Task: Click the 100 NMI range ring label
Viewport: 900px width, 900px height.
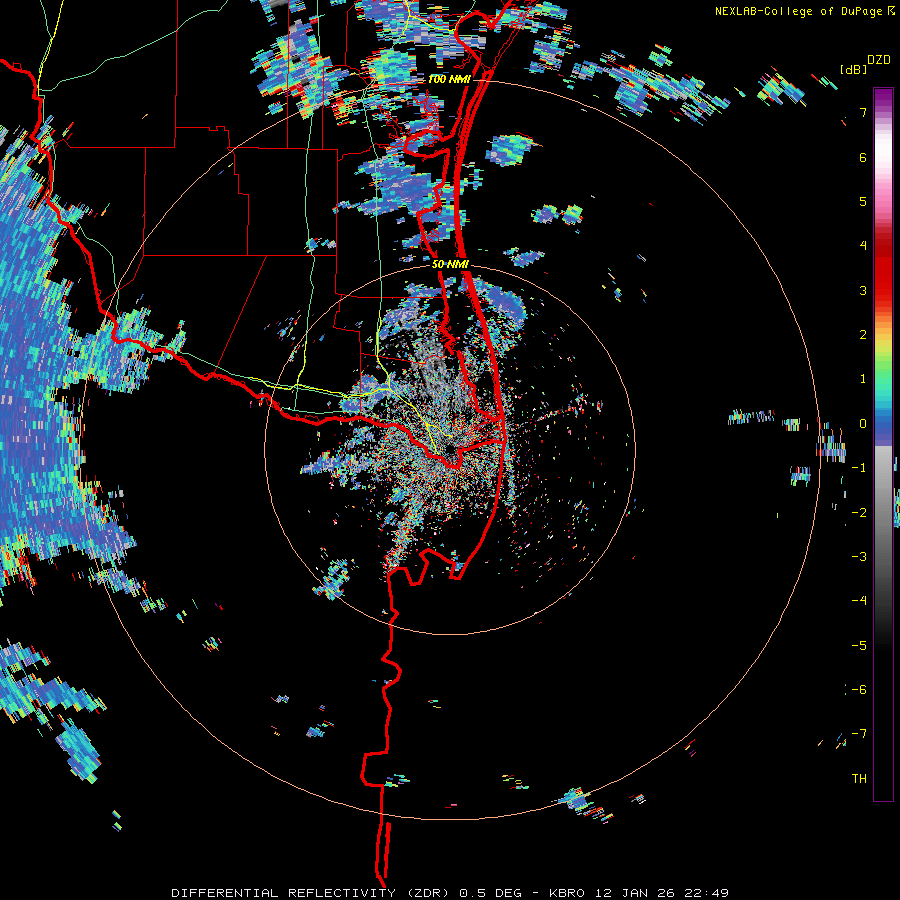Action: click(449, 79)
